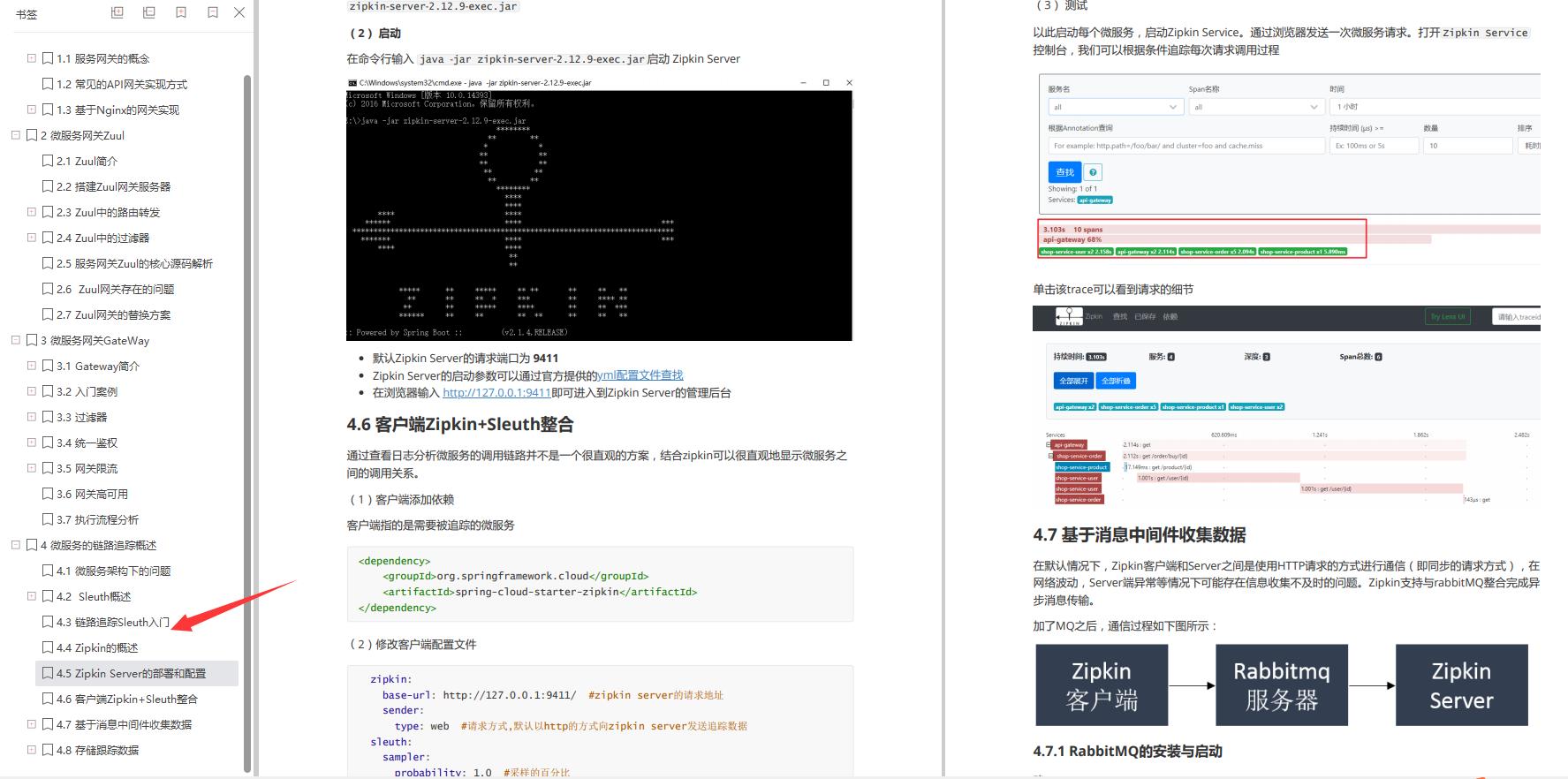Expand the 4.8 存储跟踪数据 node
Viewport: 1568px width, 779px height.
(x=32, y=750)
